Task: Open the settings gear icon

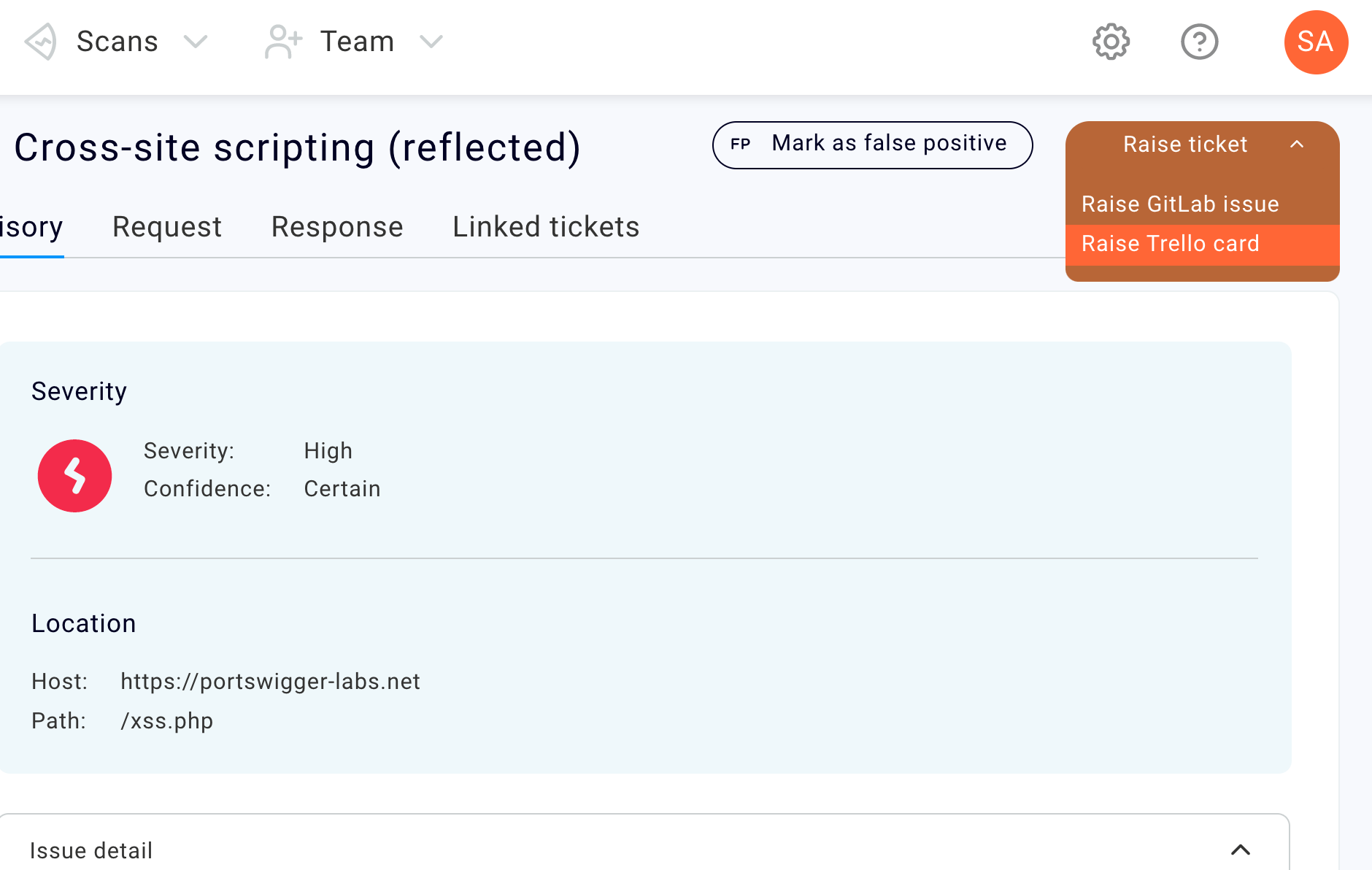Action: click(1111, 42)
